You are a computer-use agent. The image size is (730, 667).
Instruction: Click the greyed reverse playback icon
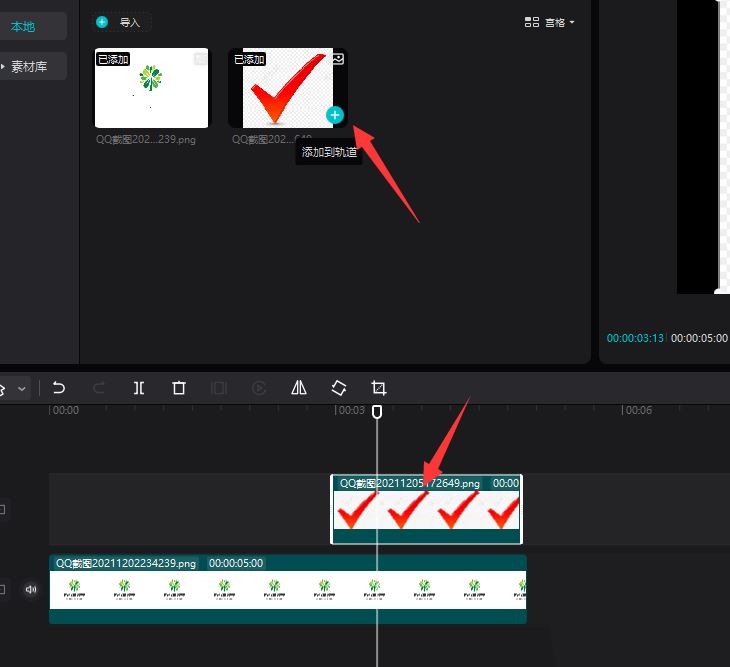(259, 388)
